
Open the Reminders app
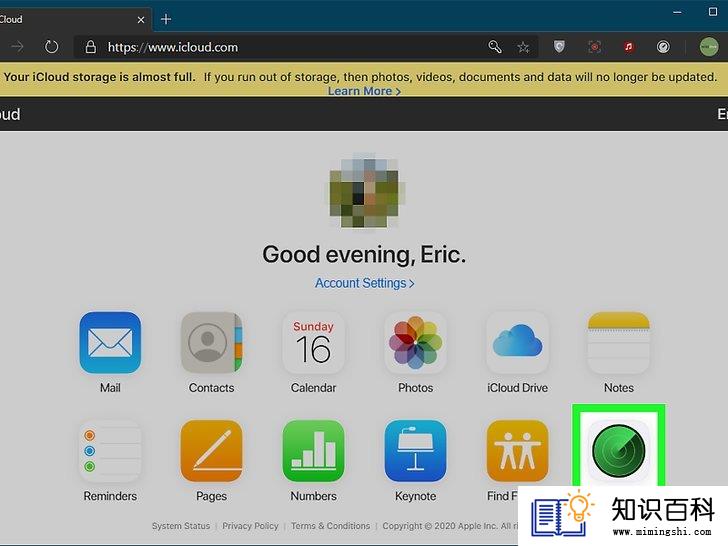(x=110, y=451)
